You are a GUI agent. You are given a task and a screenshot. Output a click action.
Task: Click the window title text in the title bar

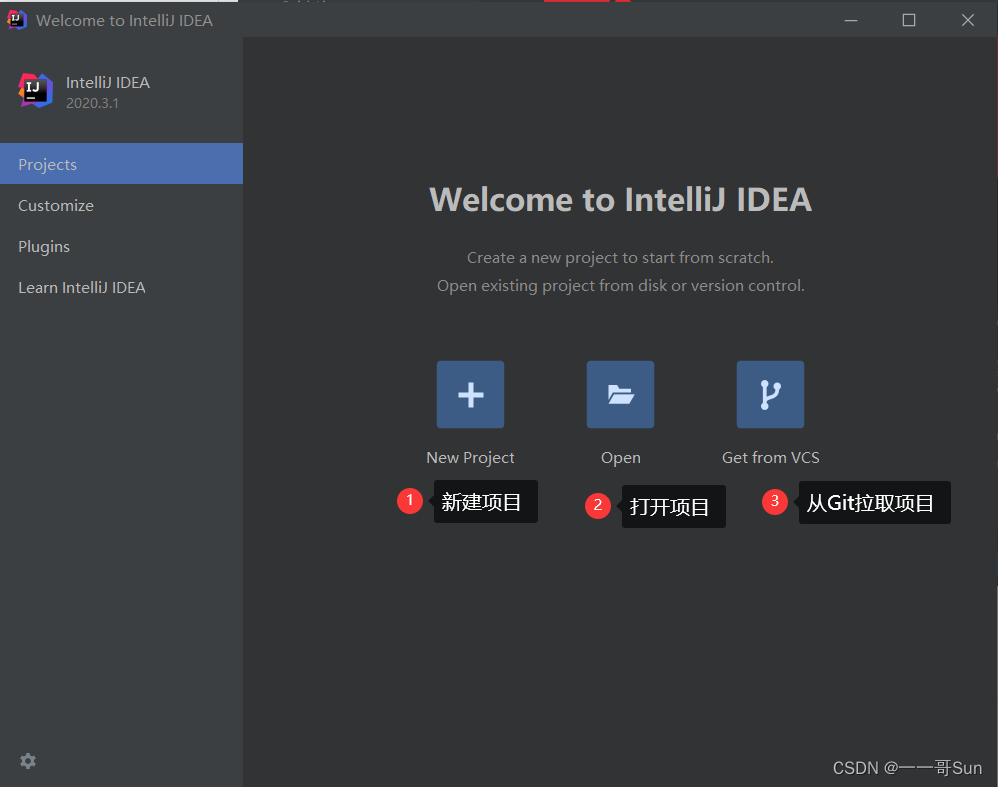coord(125,20)
